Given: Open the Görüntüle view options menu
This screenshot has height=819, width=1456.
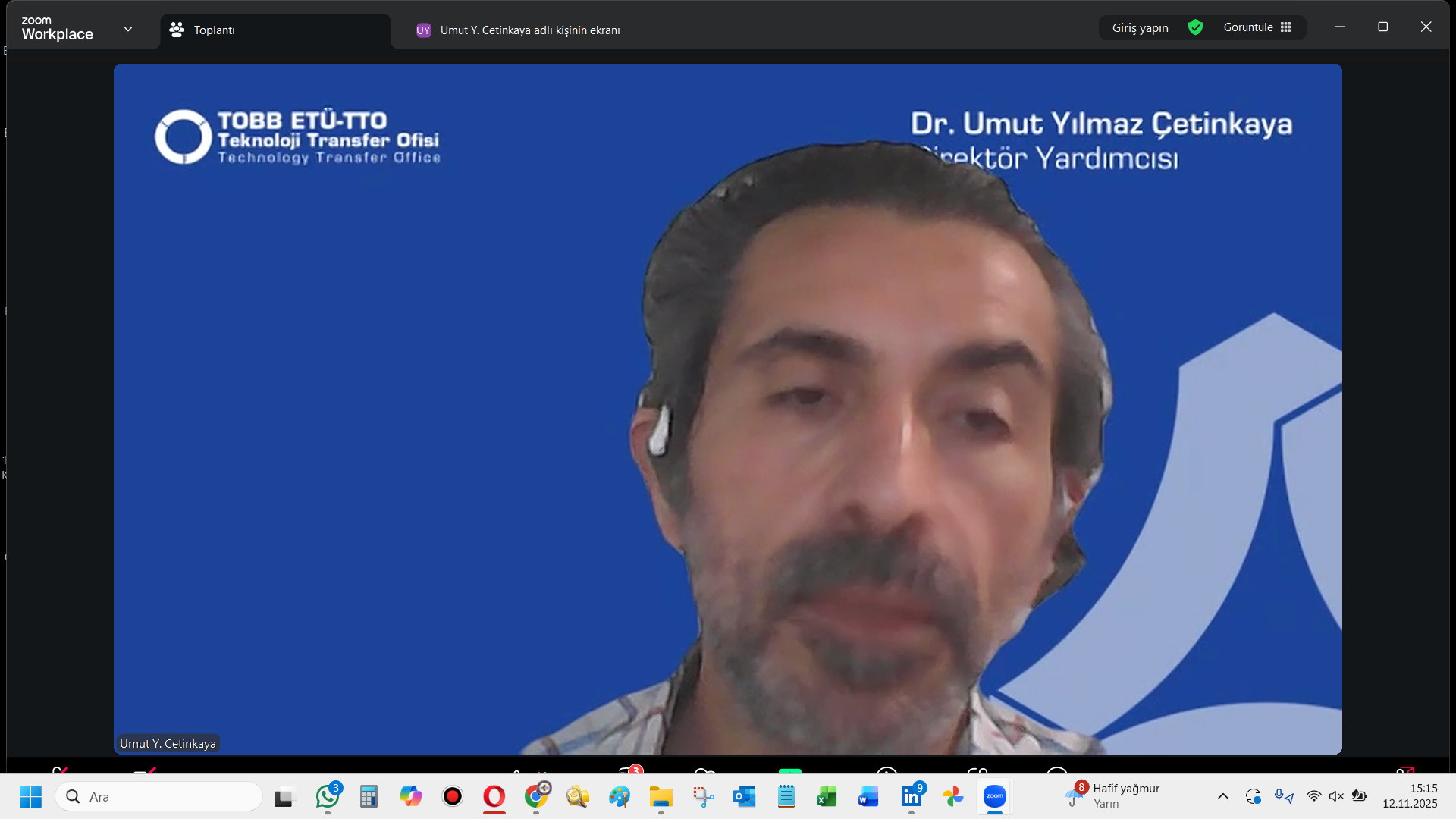Looking at the screenshot, I should point(1257,27).
